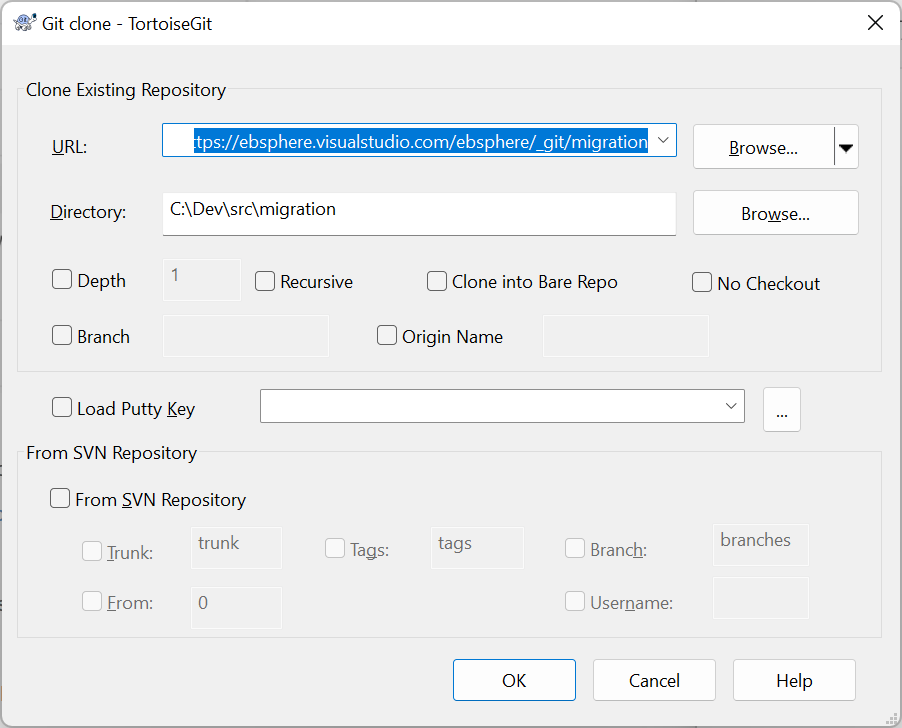
Task: Click the trunk text field
Action: coord(236,548)
